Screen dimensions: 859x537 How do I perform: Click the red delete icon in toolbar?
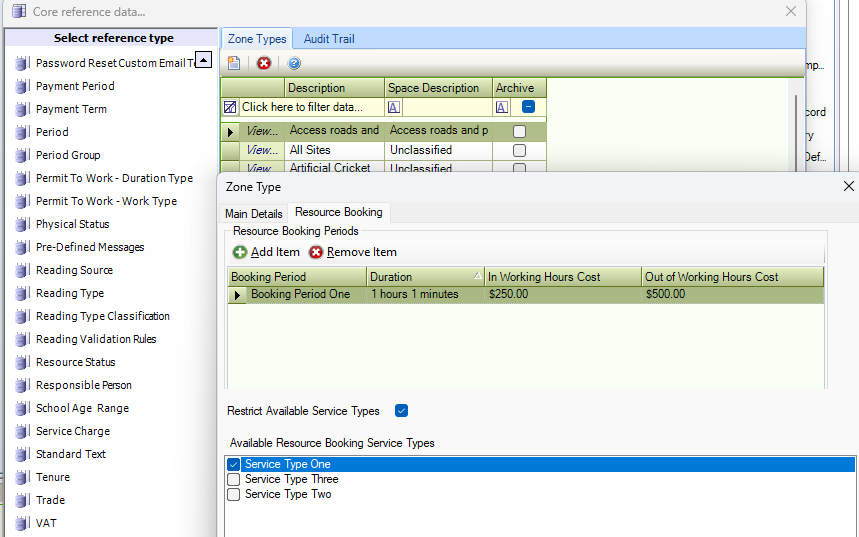click(x=264, y=63)
